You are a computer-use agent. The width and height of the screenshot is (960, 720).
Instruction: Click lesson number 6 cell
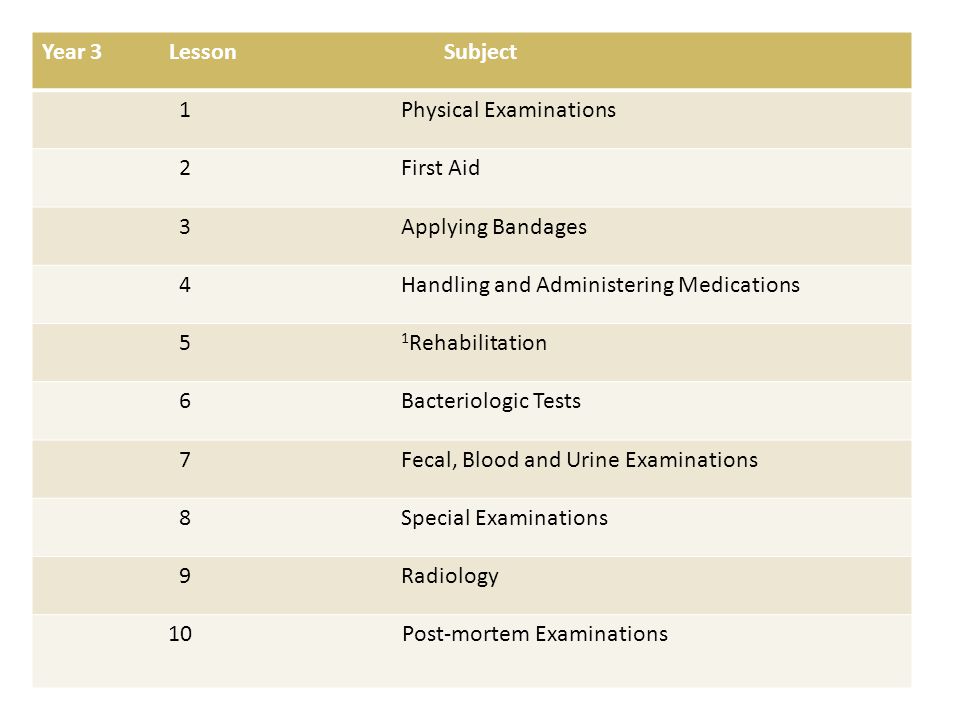185,401
